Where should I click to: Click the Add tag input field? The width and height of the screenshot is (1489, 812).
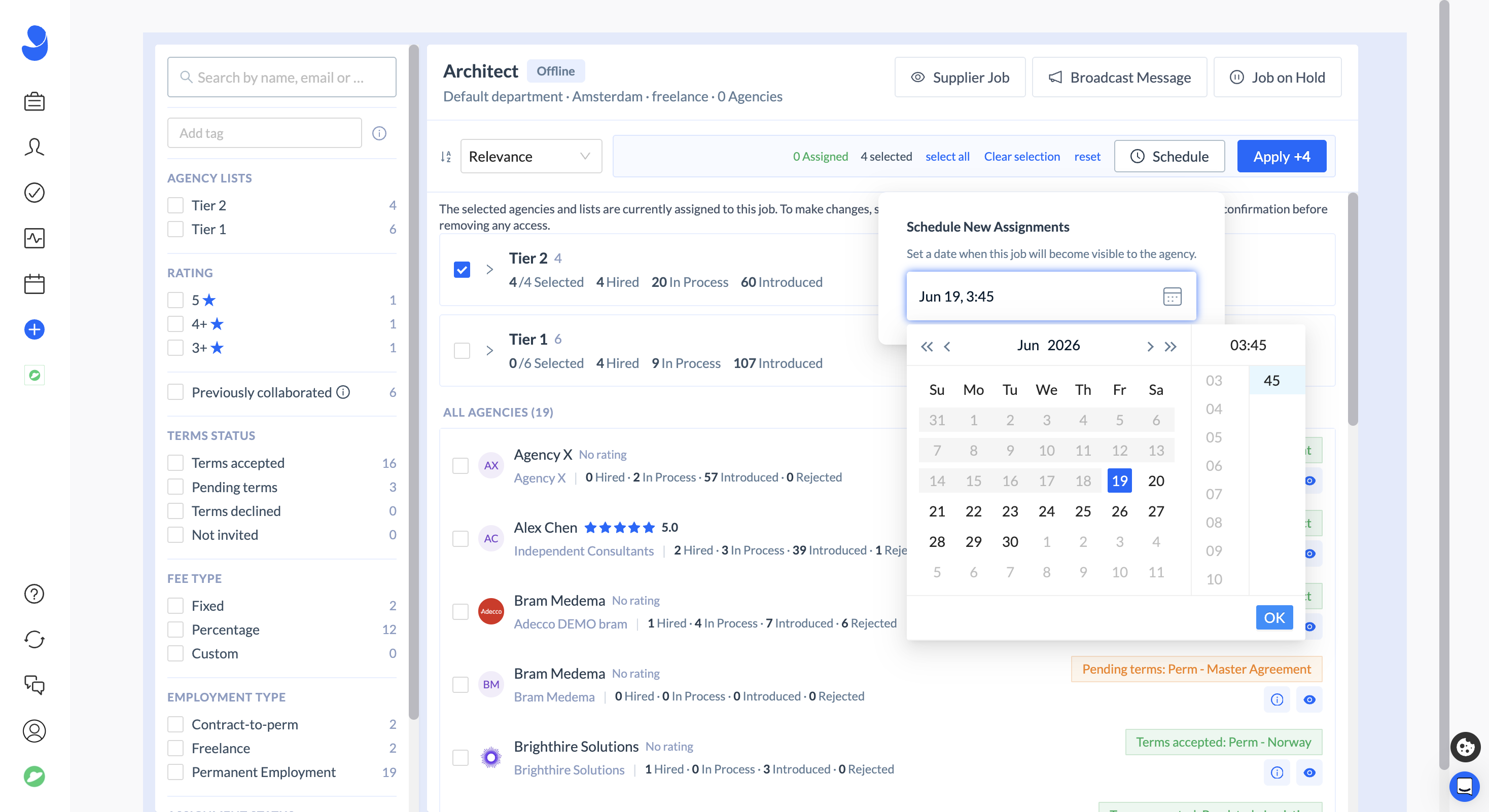(264, 133)
